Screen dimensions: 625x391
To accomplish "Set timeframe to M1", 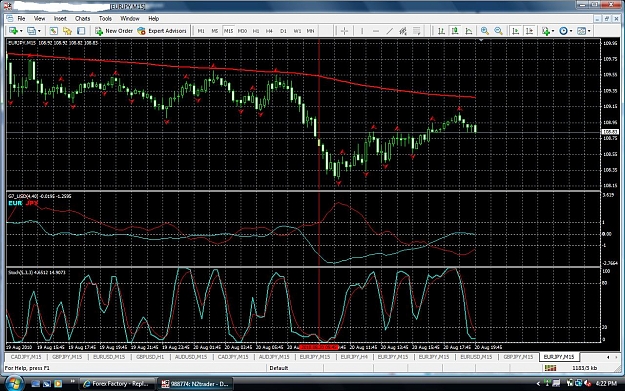I will point(201,31).
